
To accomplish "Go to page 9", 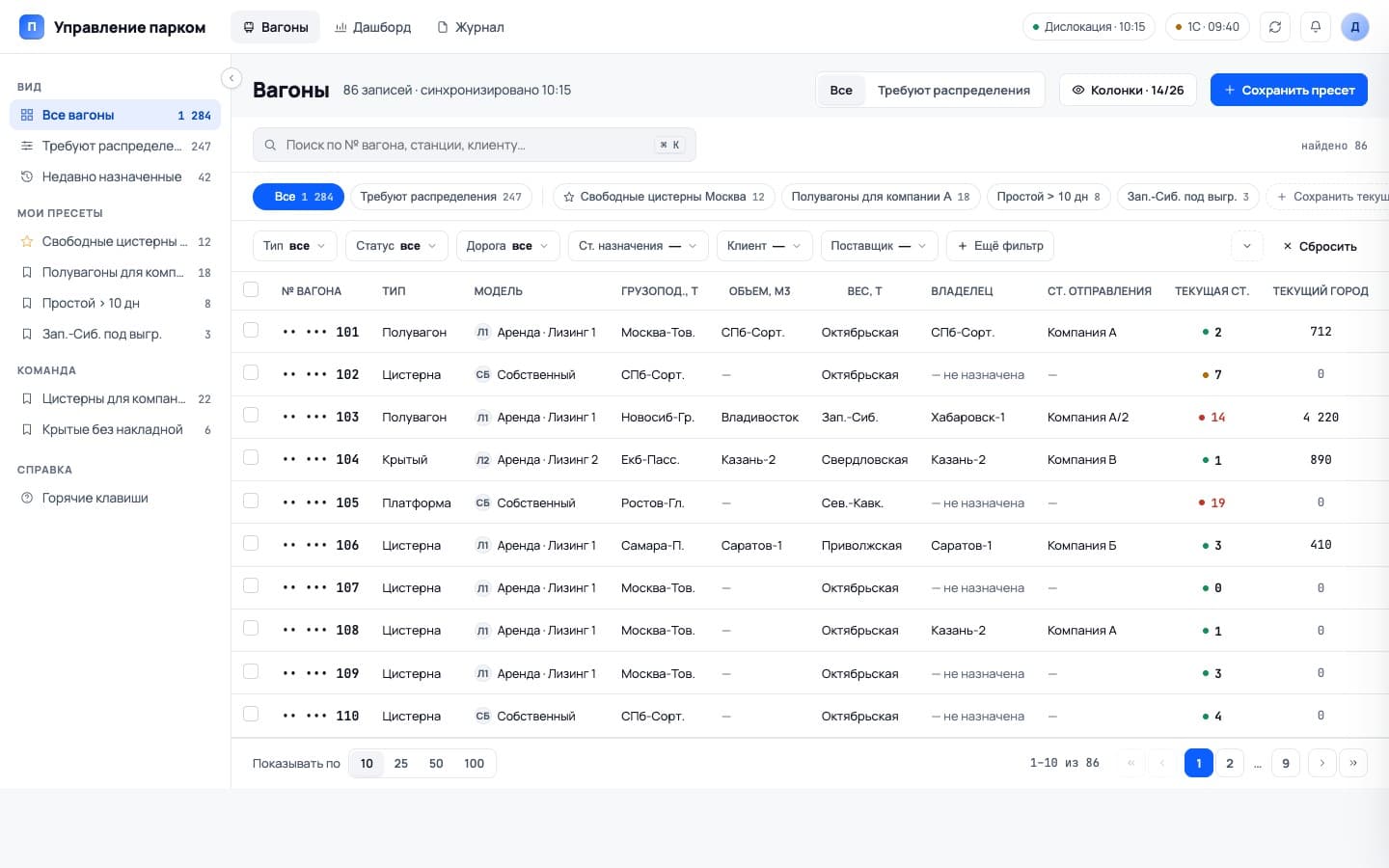I will [x=1285, y=763].
